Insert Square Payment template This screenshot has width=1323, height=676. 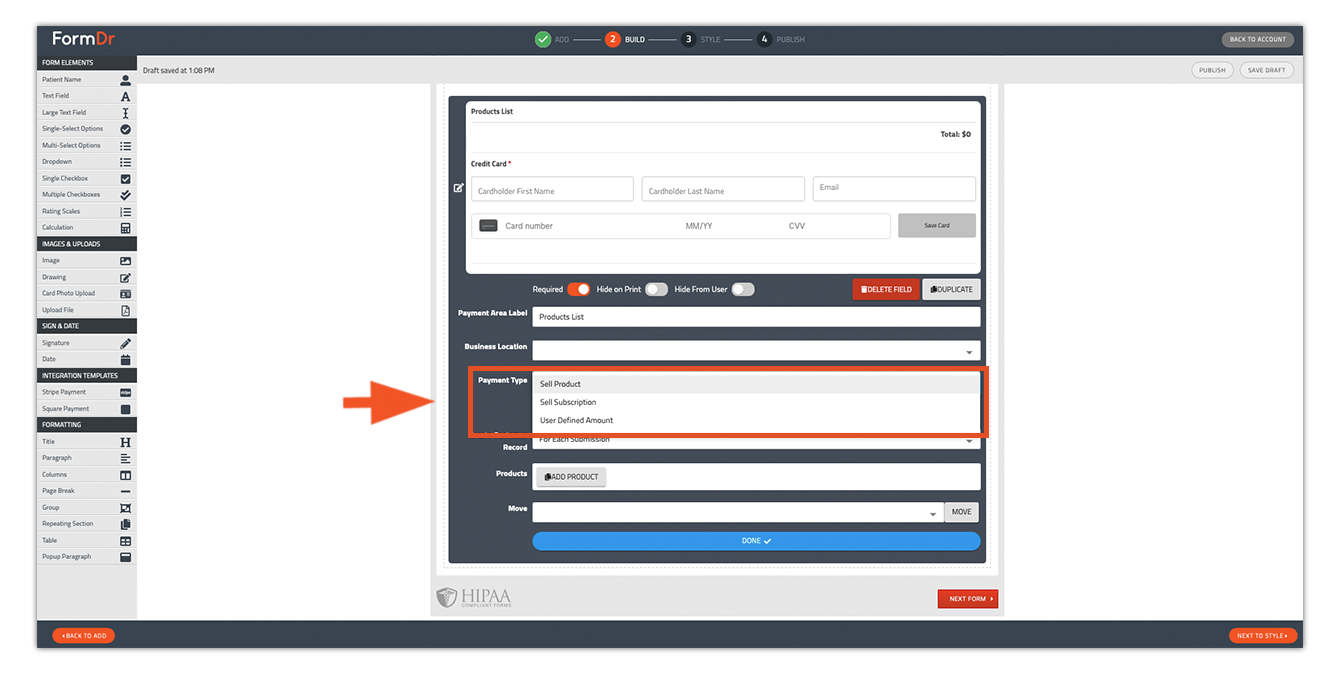click(86, 409)
